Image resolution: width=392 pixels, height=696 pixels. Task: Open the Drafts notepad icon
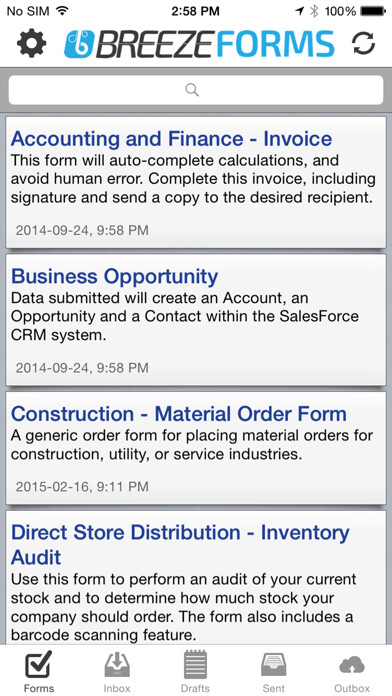[195, 664]
